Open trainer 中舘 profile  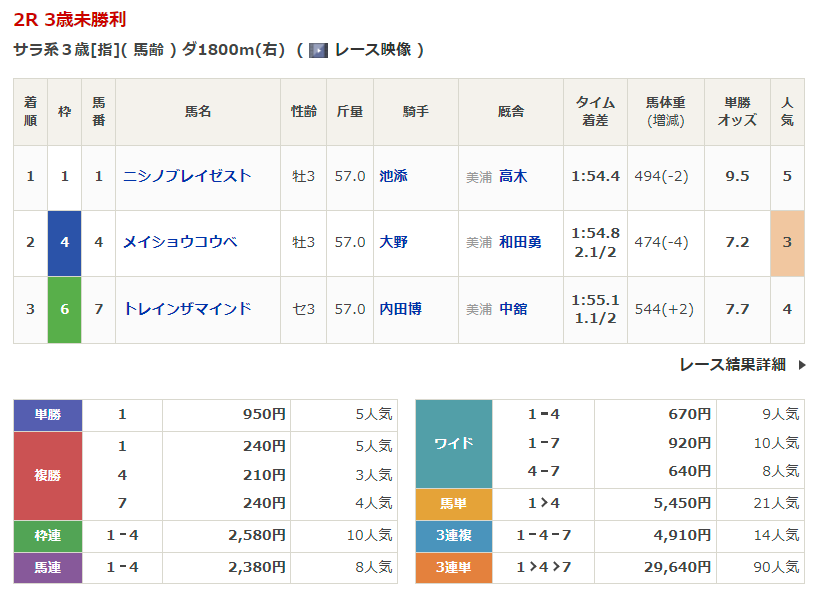point(513,309)
